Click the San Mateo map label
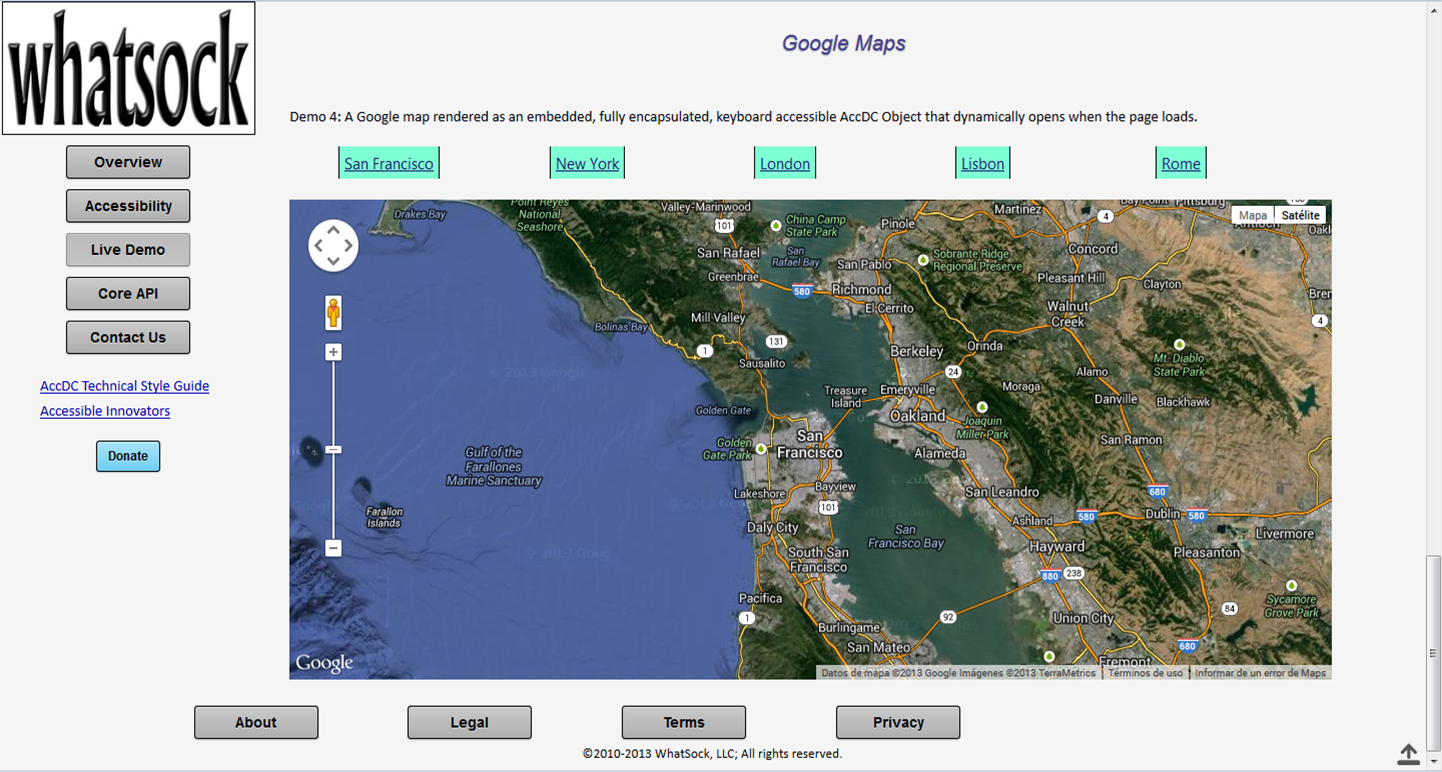The image size is (1442, 772). click(879, 647)
